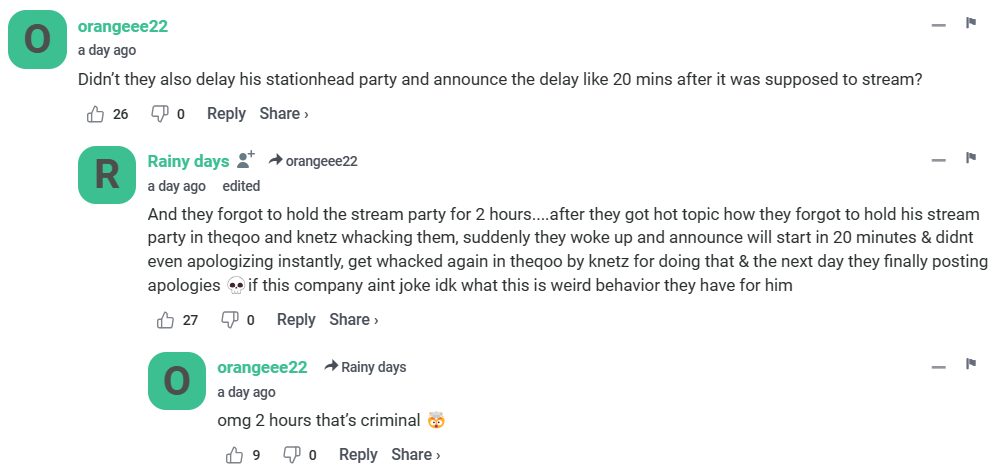Collapse the "omg 2 hours" reply
The height and width of the screenshot is (472, 998).
point(938,366)
